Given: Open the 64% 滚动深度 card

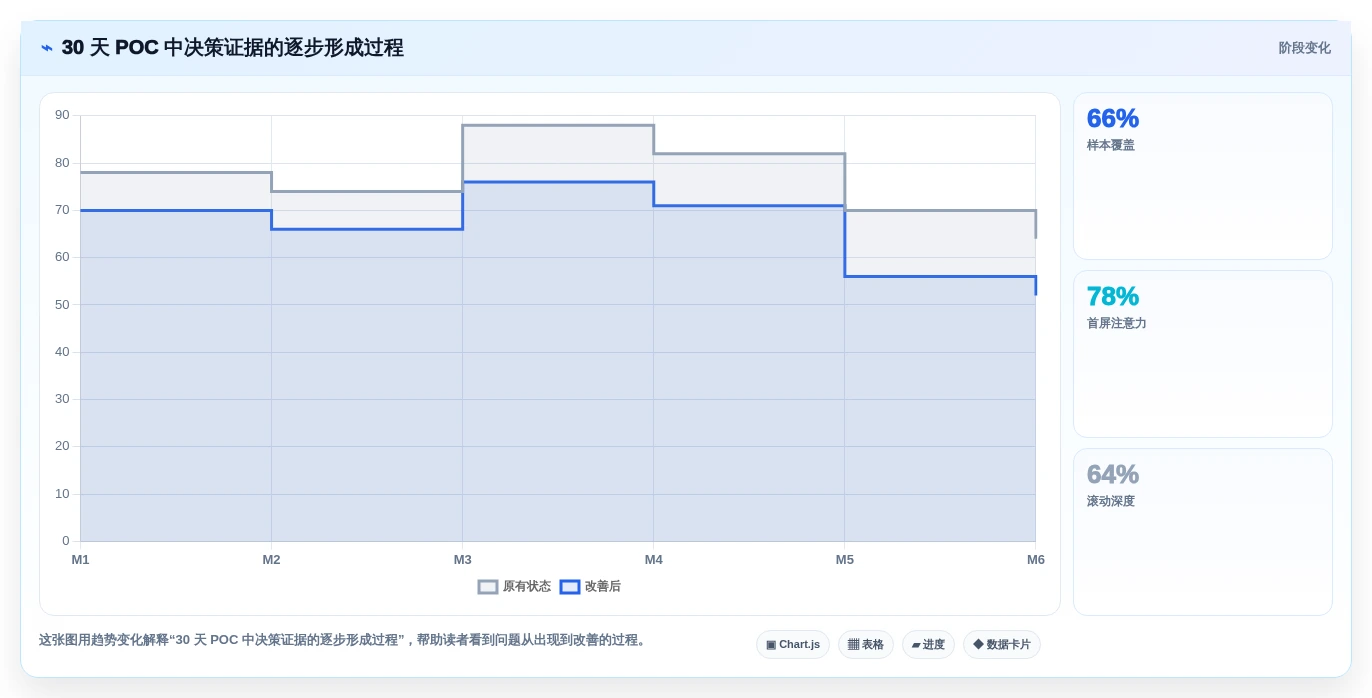Looking at the screenshot, I should tap(1202, 532).
